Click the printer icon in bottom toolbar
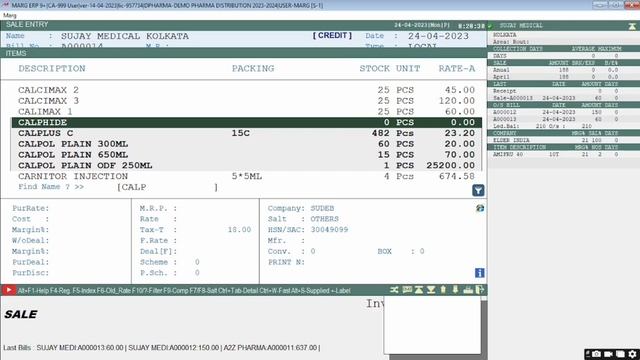640x360 pixels. tap(468, 290)
